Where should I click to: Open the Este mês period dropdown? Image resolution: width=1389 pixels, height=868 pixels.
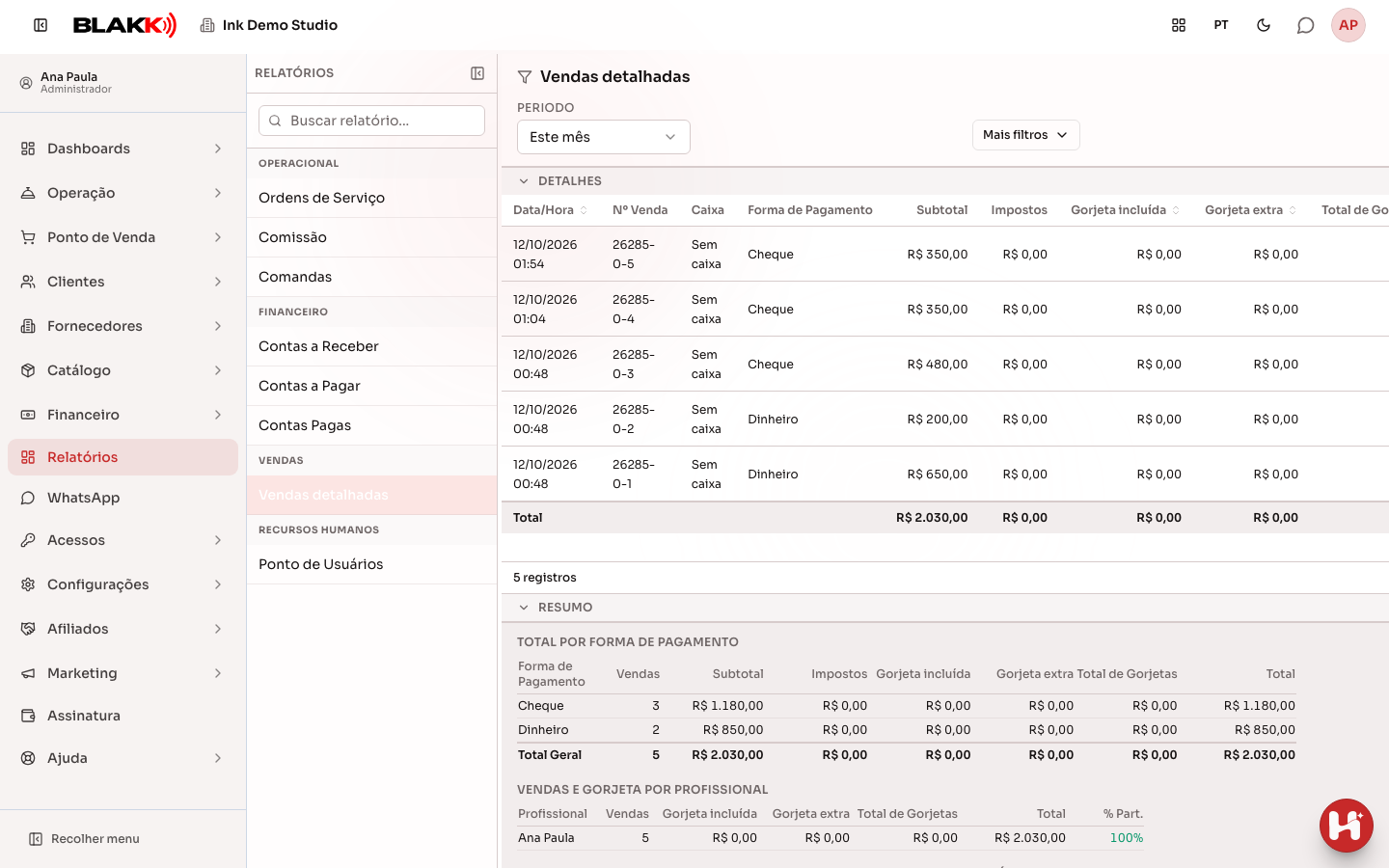click(x=604, y=137)
